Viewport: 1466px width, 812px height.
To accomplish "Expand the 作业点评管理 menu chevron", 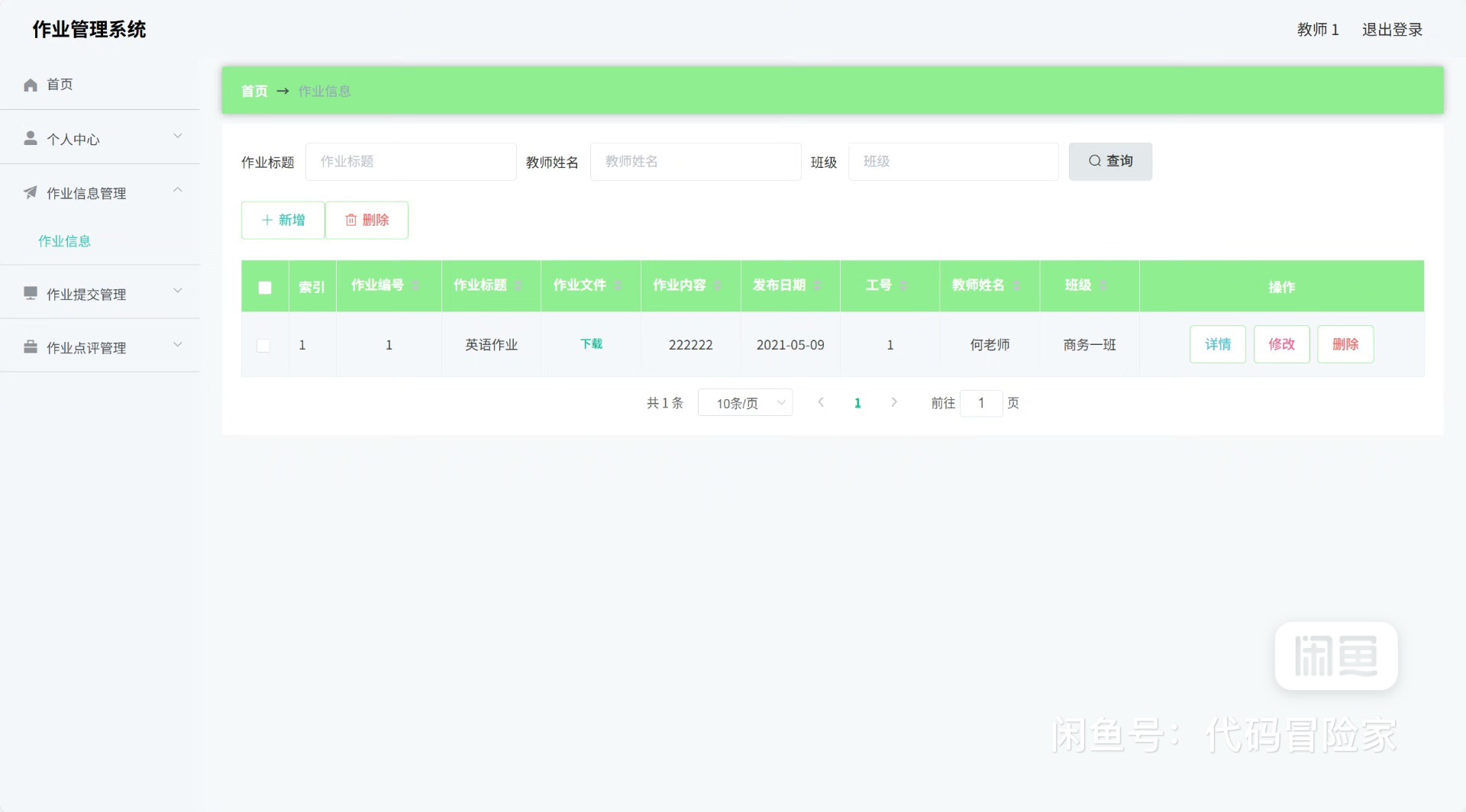I will (178, 345).
